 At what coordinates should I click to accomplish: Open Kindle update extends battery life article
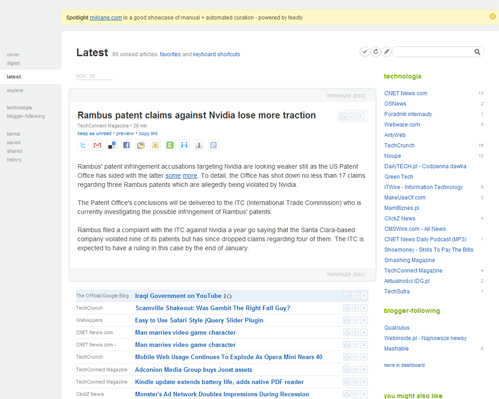219,382
